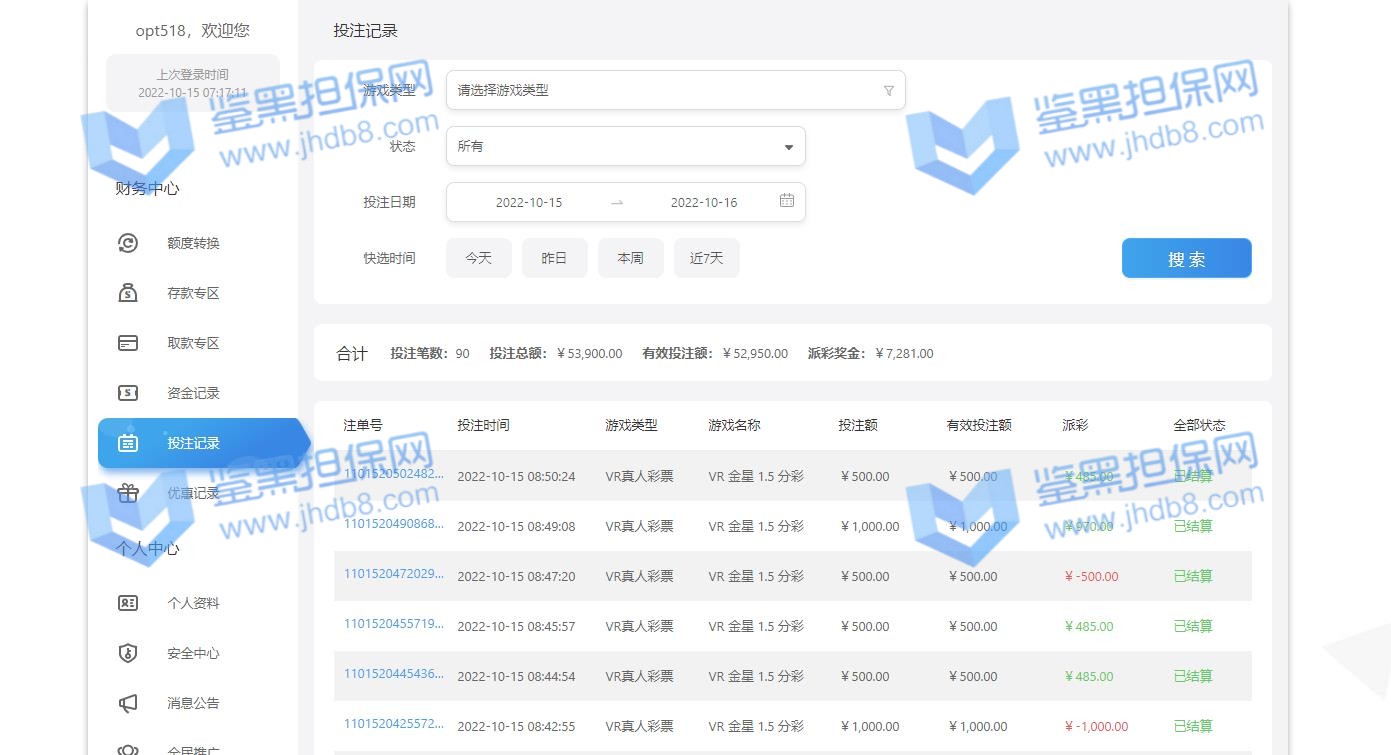
Task: Expand the 状态 dropdown showing 所有
Action: coord(625,146)
